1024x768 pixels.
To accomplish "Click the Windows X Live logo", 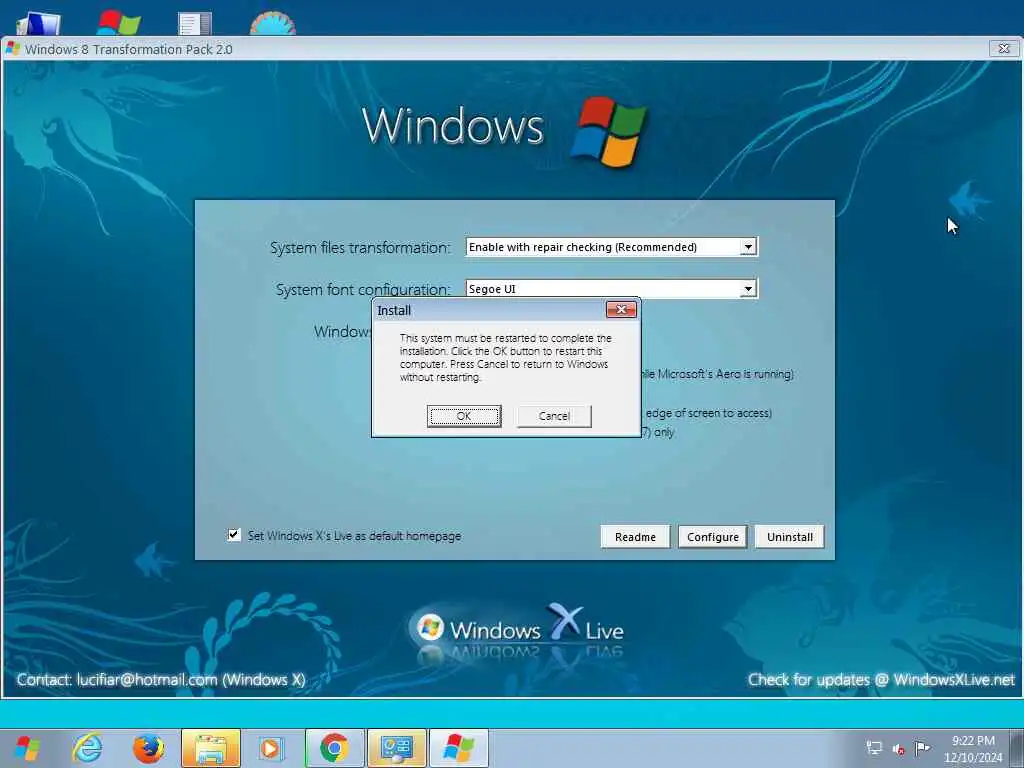I will [x=517, y=627].
